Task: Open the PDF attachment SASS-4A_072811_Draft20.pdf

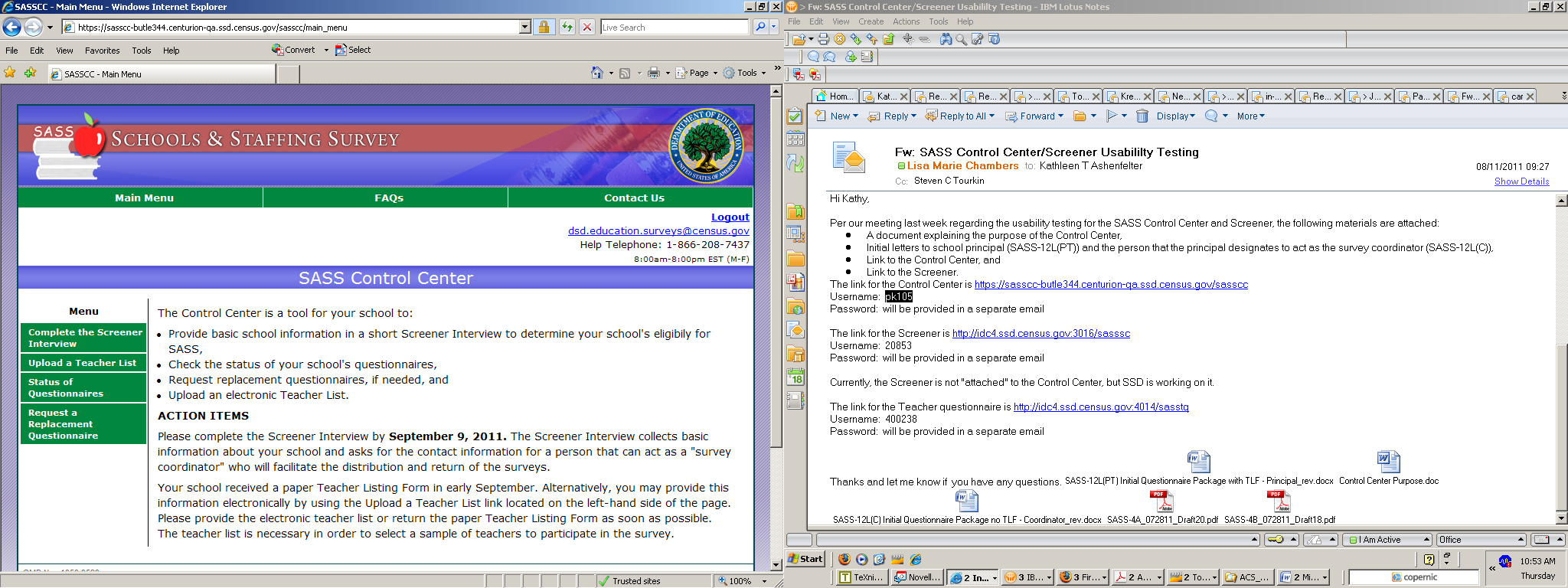Action: point(1161,501)
